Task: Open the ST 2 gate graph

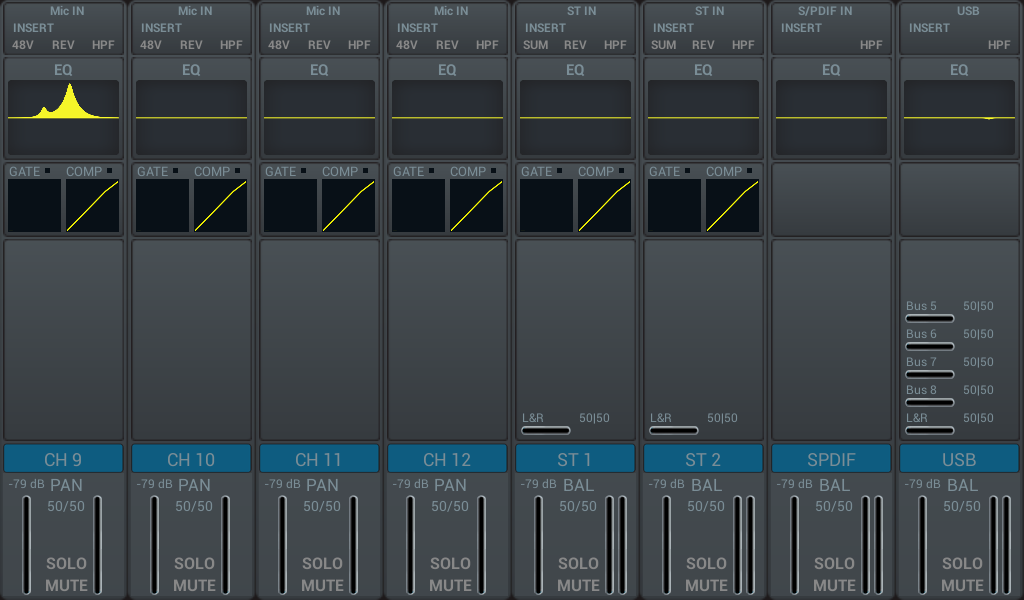Action: tap(675, 206)
